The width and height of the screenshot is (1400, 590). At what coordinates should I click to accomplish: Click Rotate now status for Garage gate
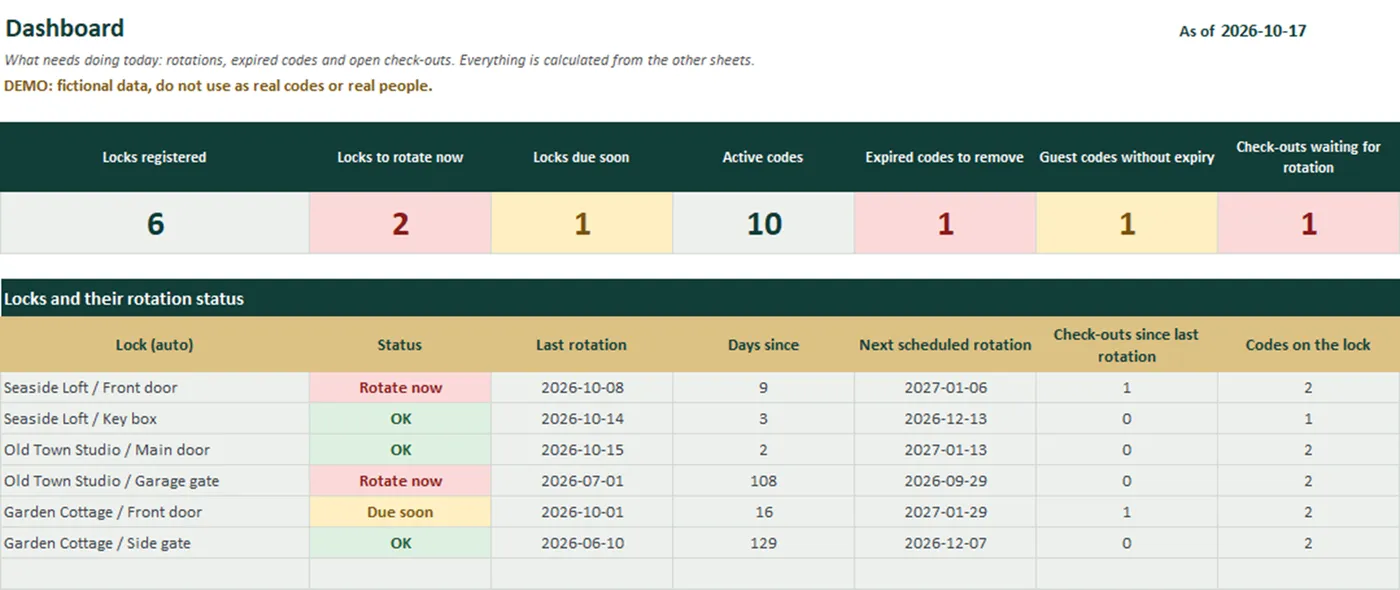[x=400, y=481]
